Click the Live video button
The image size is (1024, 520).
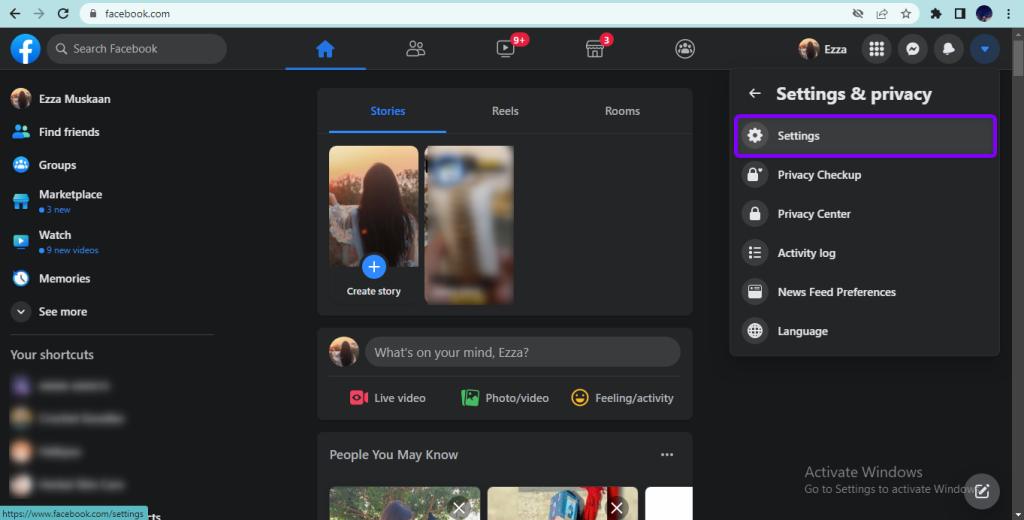[388, 398]
